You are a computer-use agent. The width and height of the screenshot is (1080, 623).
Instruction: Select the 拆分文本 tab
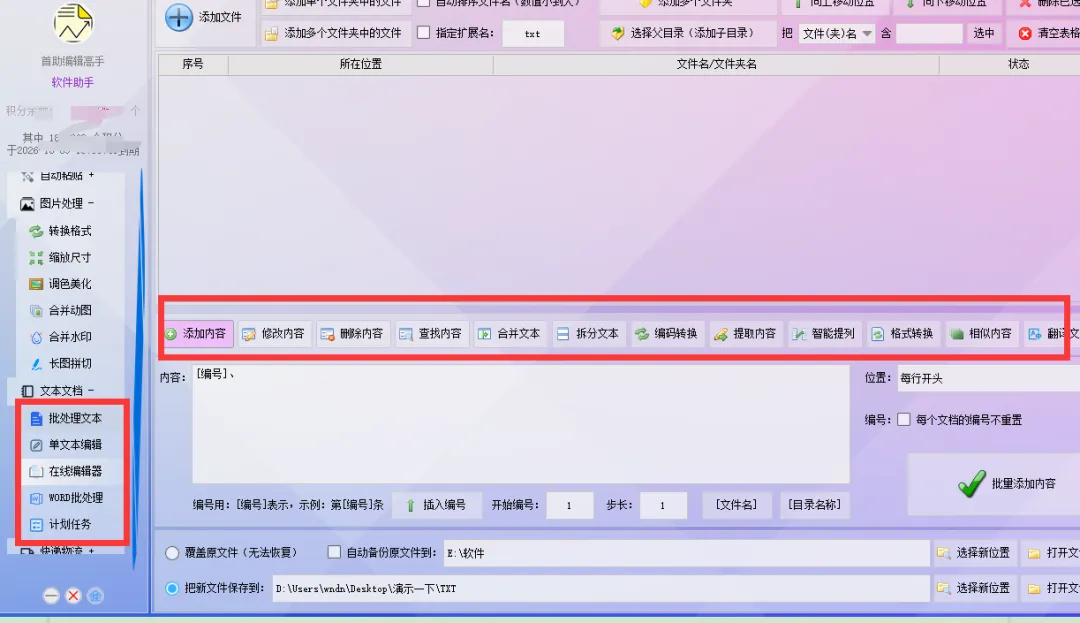tap(588, 334)
